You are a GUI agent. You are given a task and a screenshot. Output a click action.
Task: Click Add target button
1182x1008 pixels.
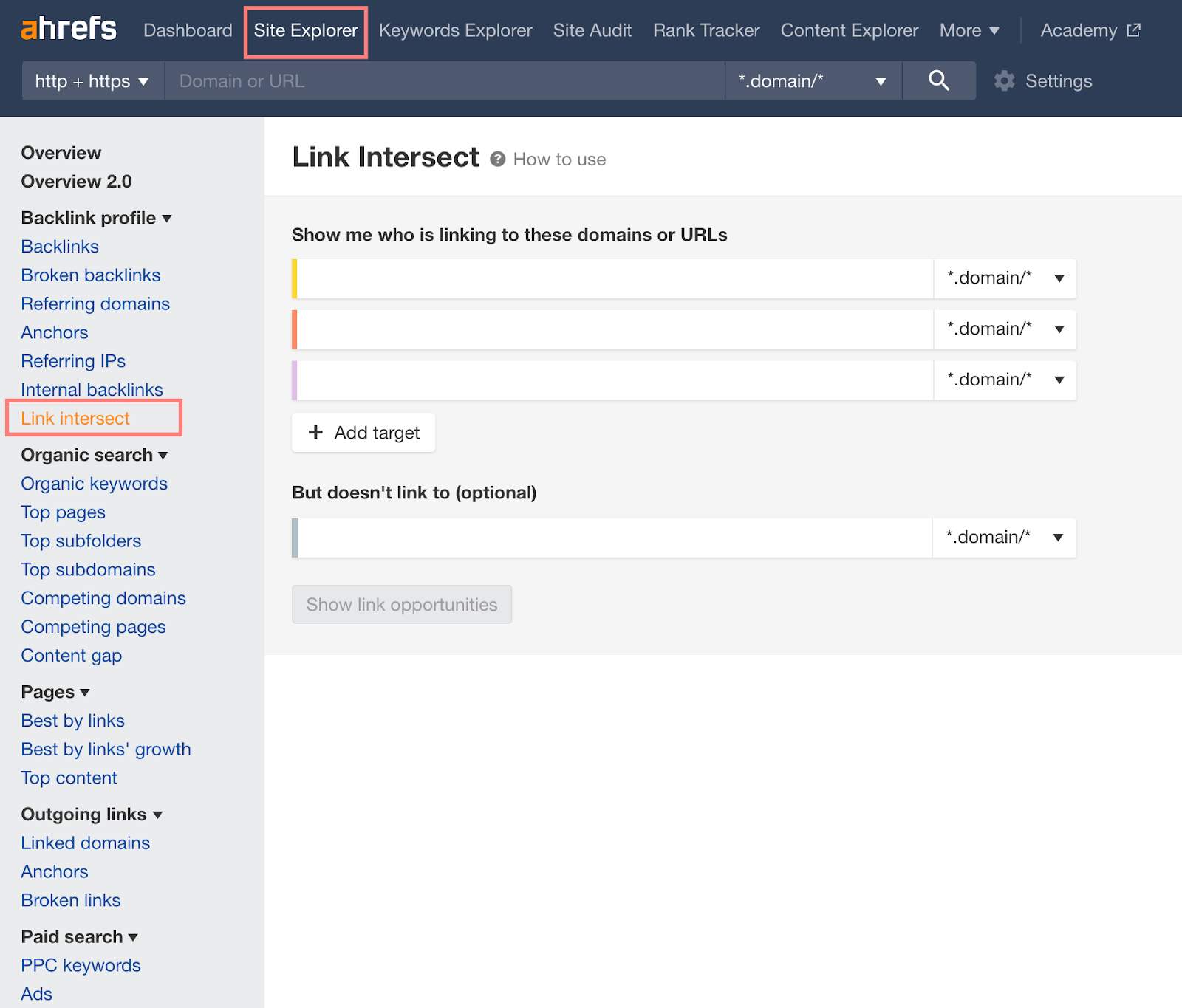pos(363,433)
